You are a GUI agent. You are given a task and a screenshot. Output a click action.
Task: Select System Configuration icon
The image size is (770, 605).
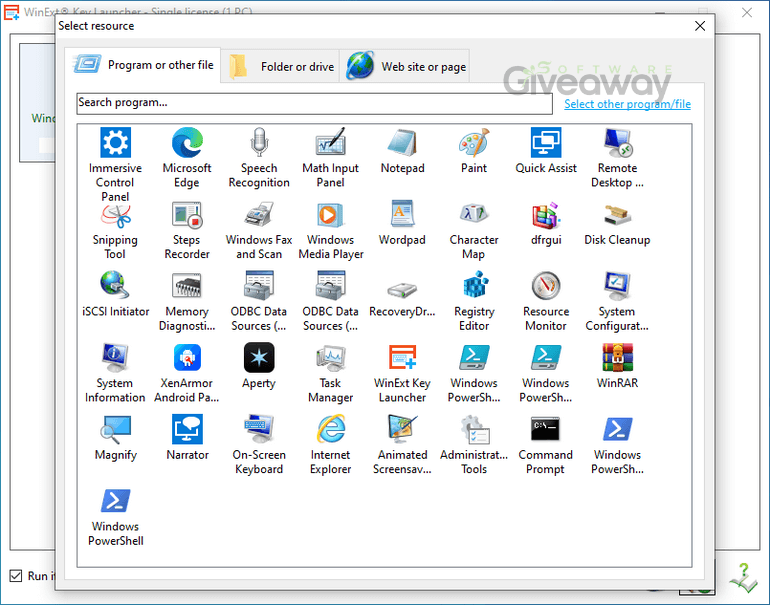tap(617, 286)
